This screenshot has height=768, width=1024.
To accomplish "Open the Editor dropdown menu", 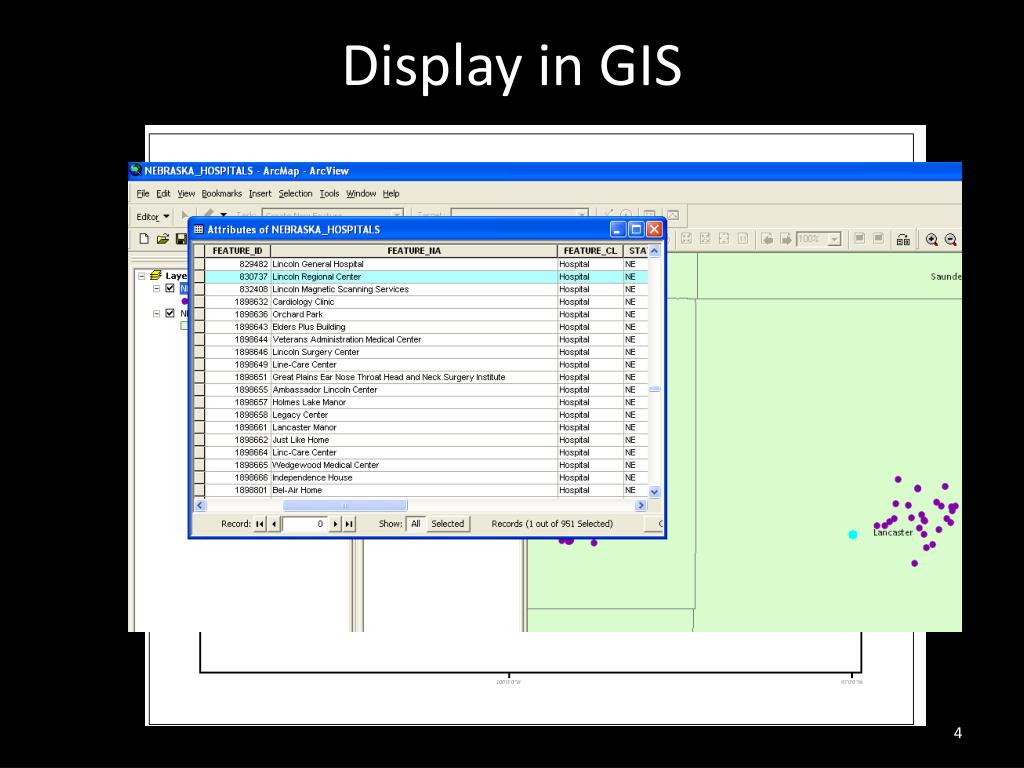I will (153, 217).
